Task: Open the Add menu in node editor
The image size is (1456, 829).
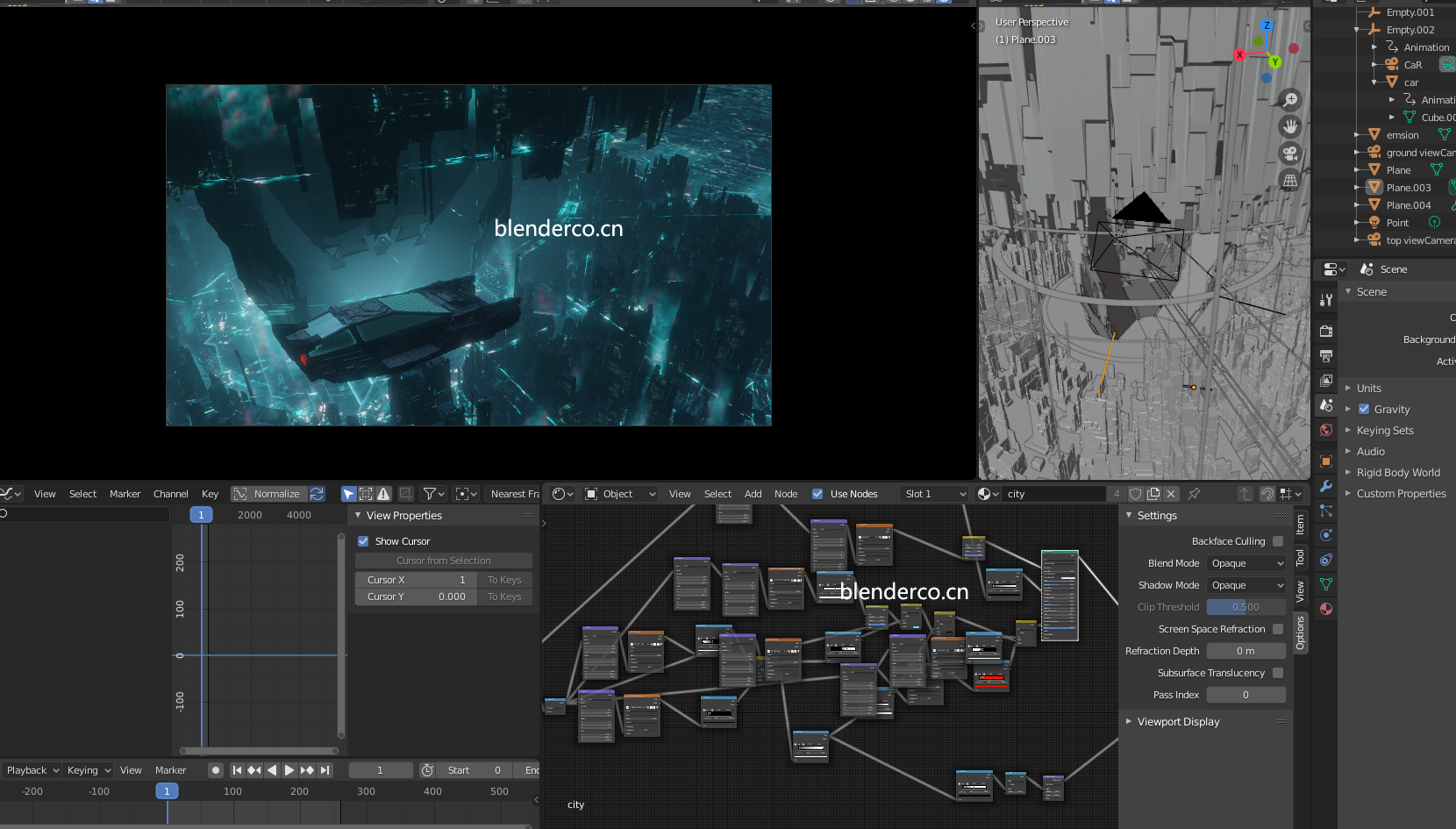Action: tap(753, 494)
